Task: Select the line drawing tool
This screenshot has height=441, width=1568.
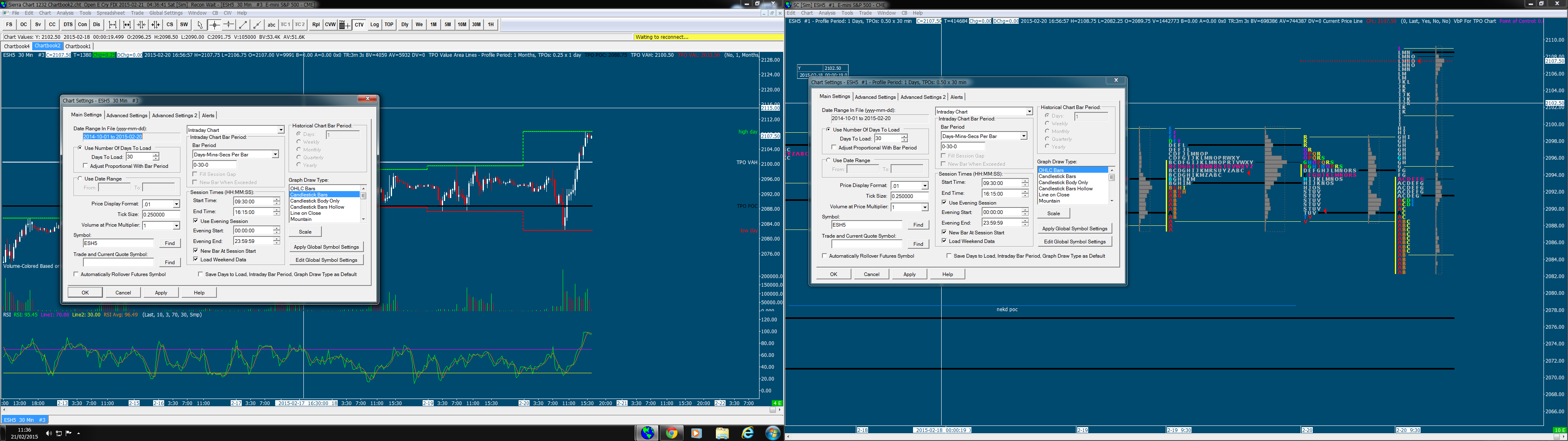Action: tap(243, 24)
